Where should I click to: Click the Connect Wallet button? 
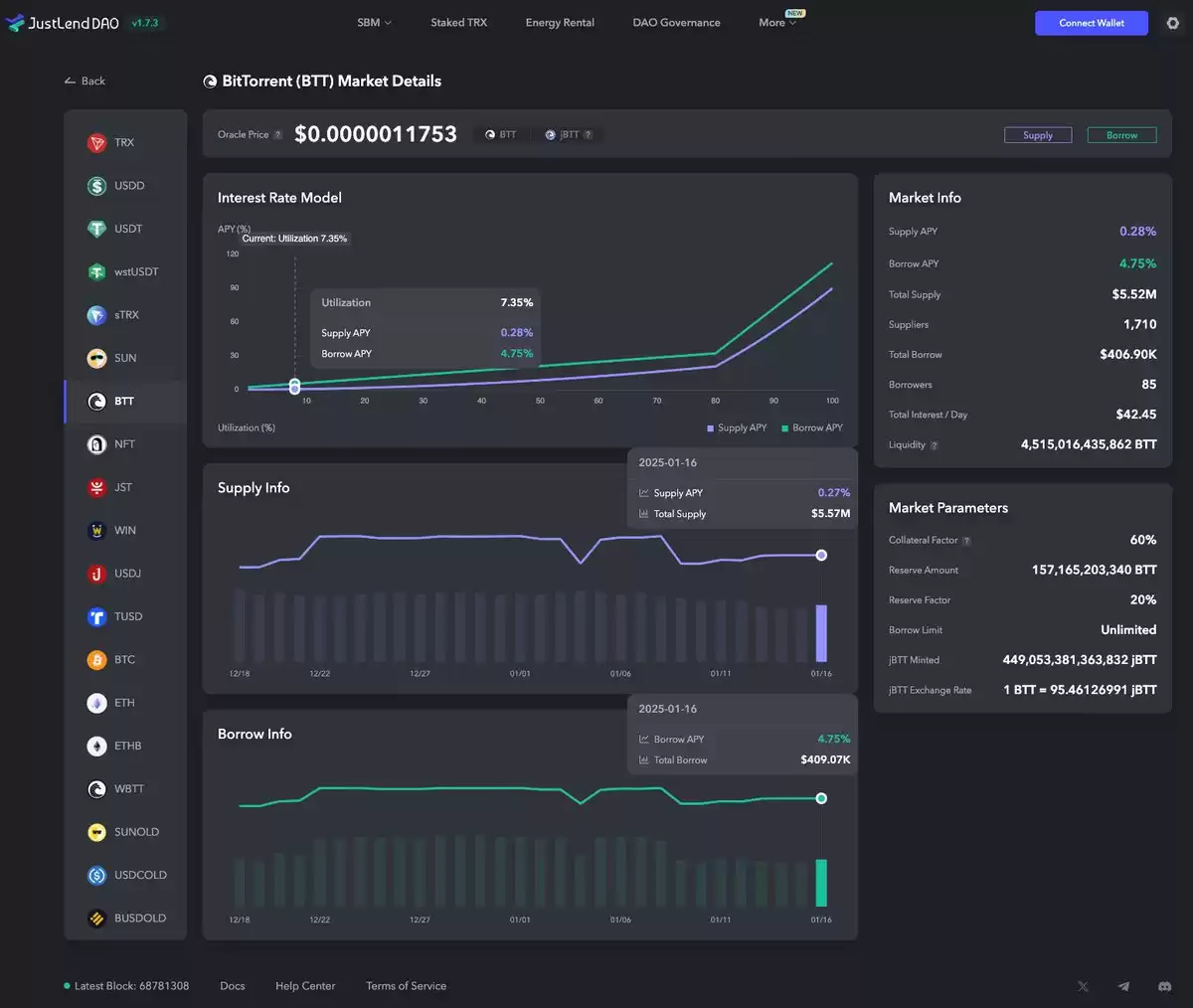pos(1092,23)
